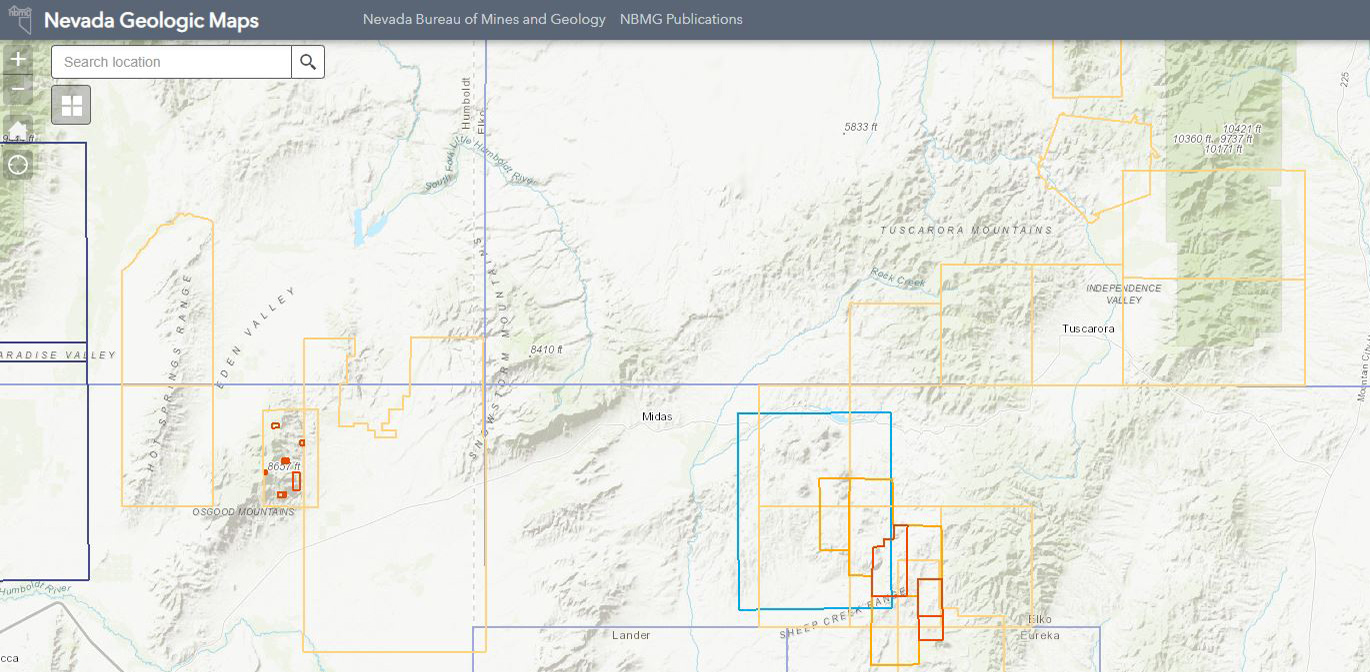The width and height of the screenshot is (1370, 672).
Task: Find my location with the locate button
Action: click(17, 164)
